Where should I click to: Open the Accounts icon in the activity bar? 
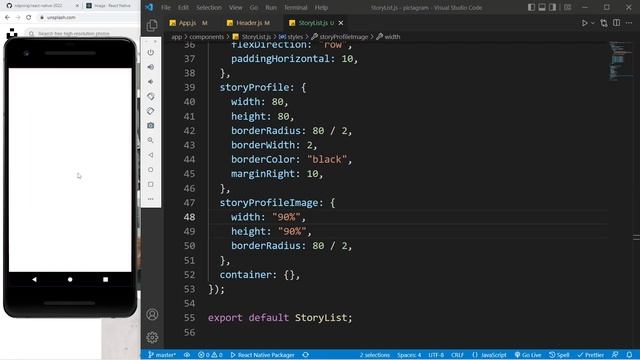point(152,314)
